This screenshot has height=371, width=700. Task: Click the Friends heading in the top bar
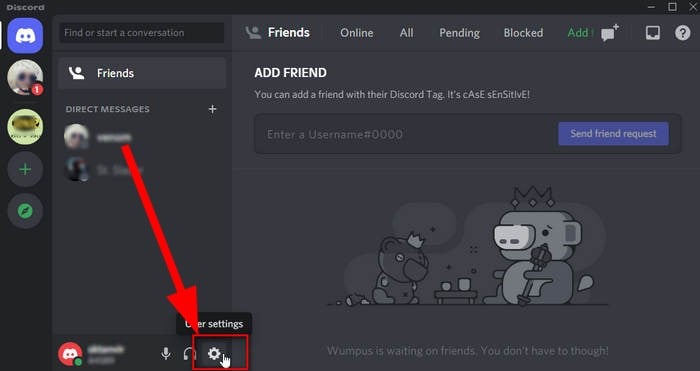point(288,33)
